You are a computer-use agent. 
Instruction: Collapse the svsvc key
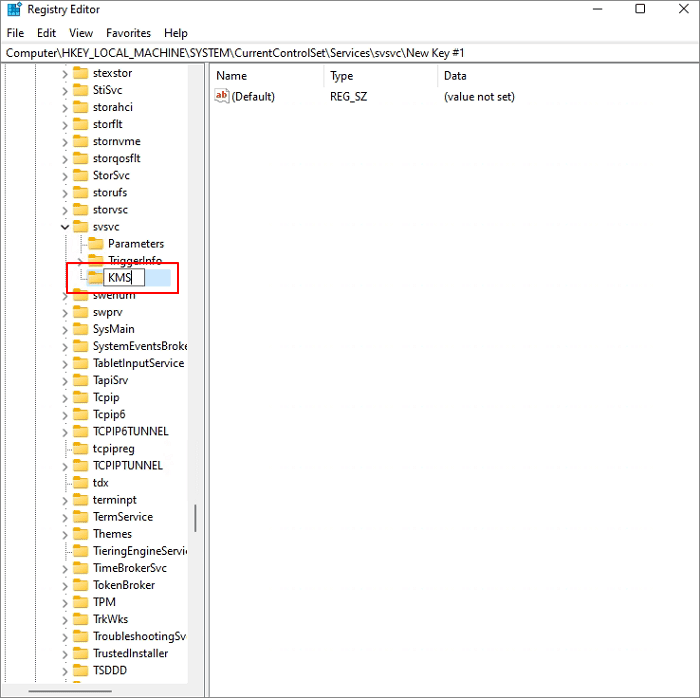(x=65, y=227)
